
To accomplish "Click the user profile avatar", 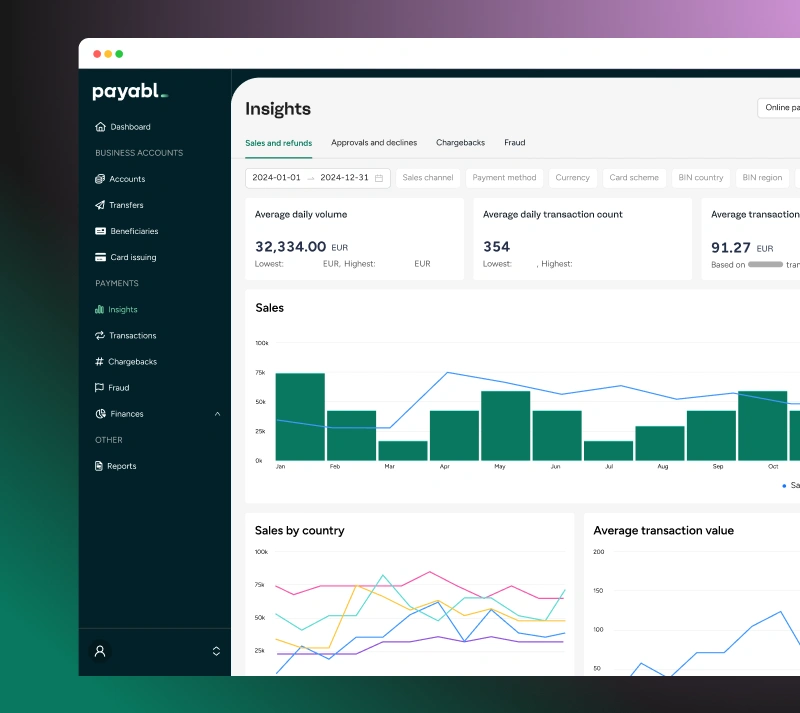I will (x=100, y=651).
